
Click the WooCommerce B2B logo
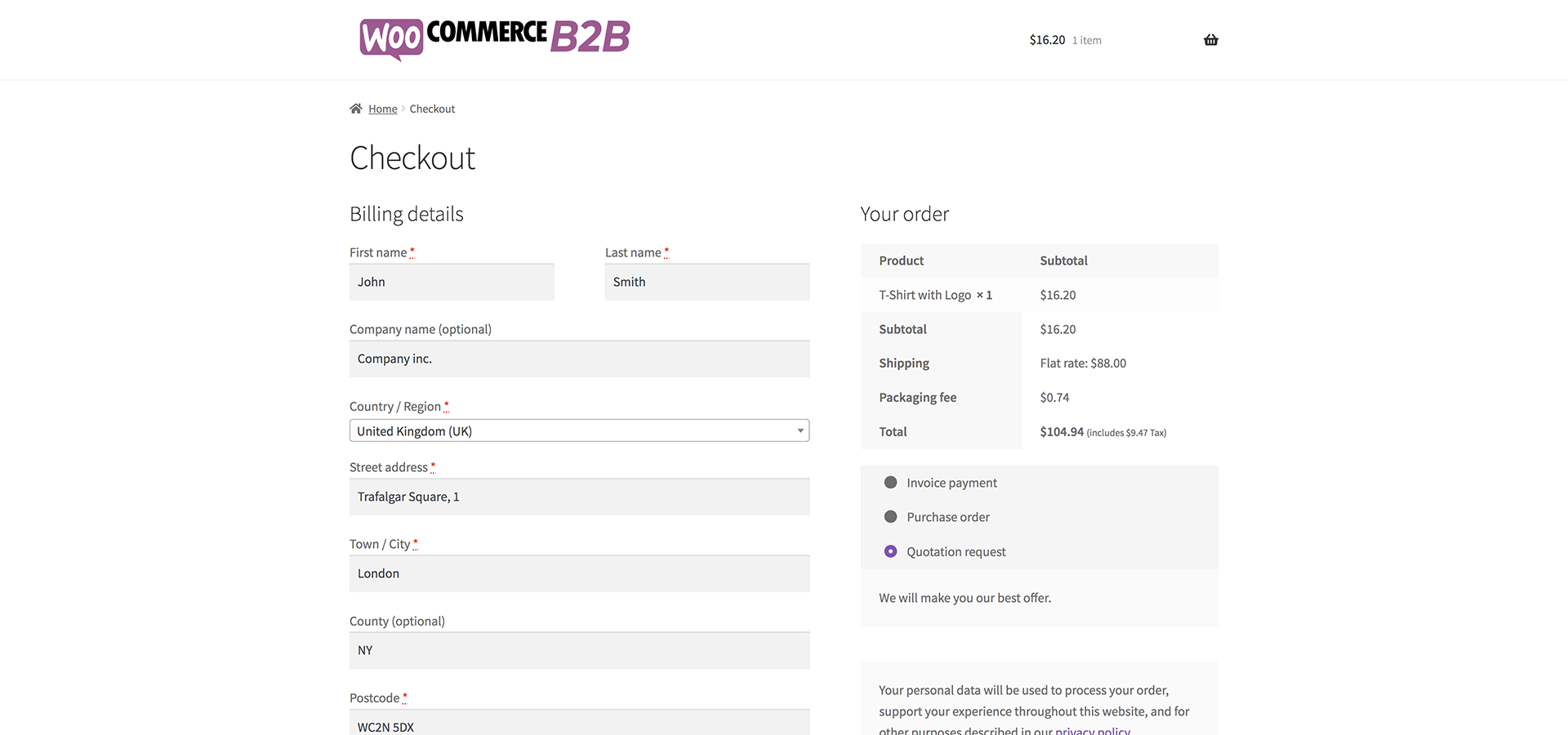pyautogui.click(x=495, y=38)
